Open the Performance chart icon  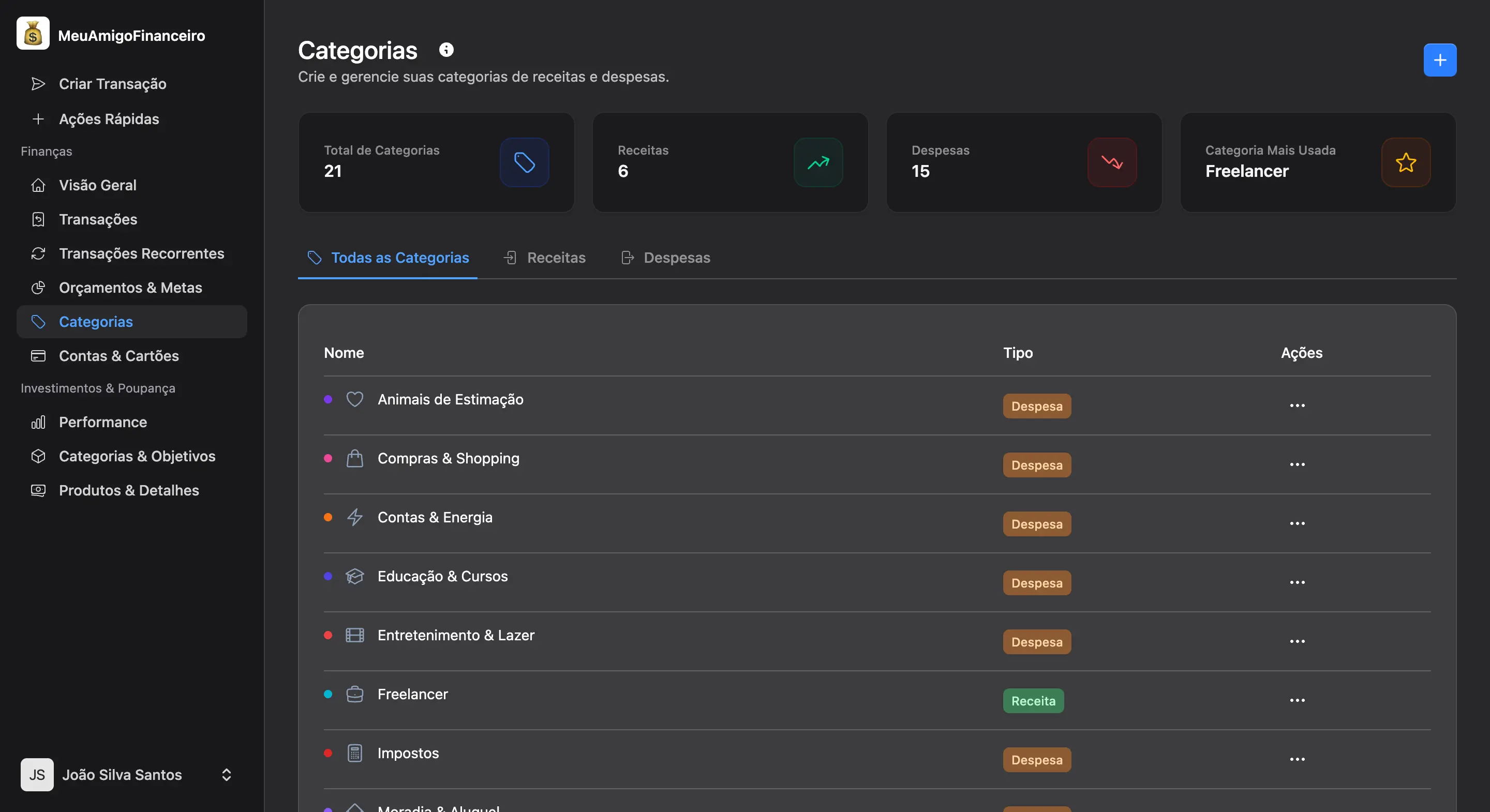tap(38, 422)
